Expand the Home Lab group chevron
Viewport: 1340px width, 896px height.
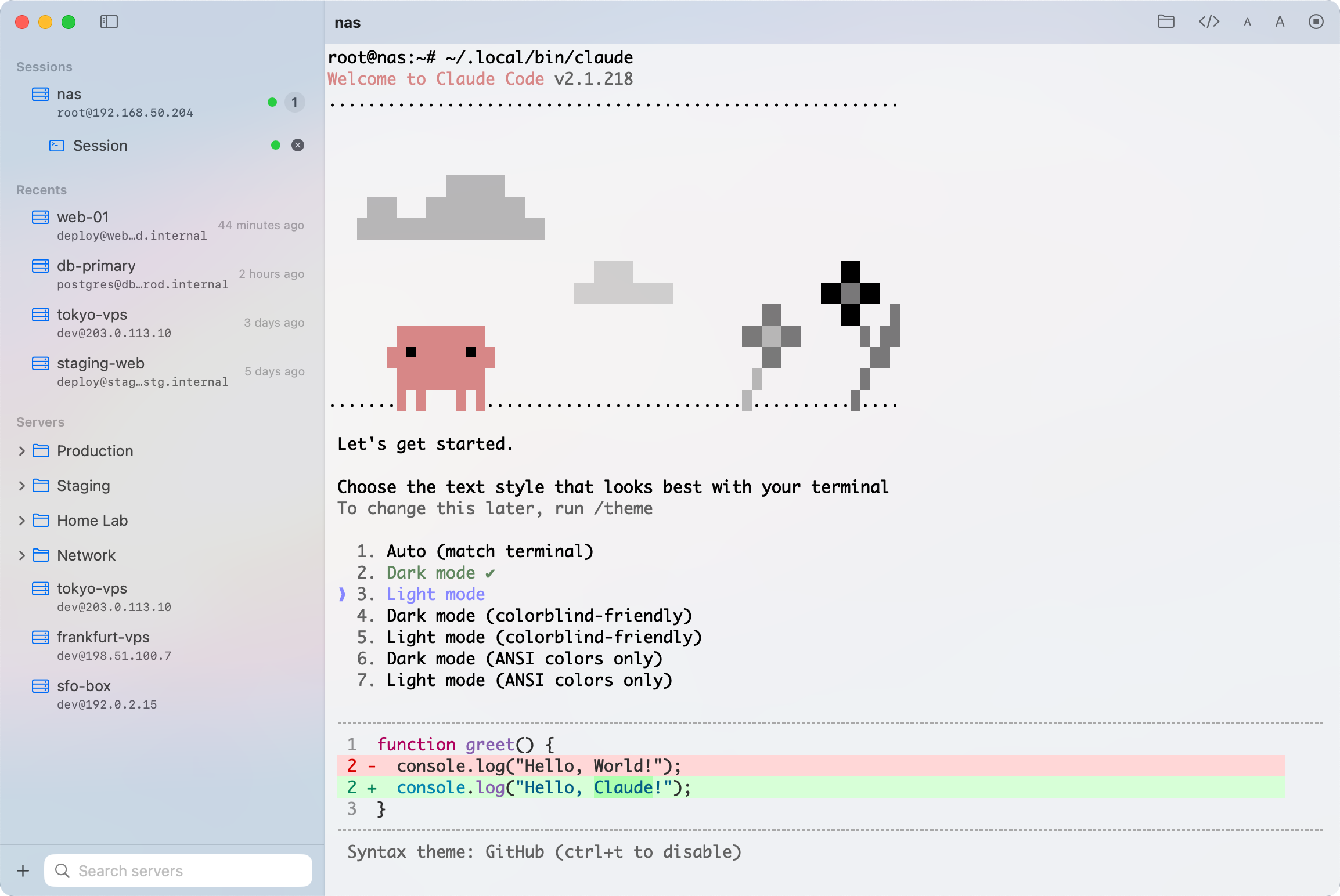tap(21, 521)
